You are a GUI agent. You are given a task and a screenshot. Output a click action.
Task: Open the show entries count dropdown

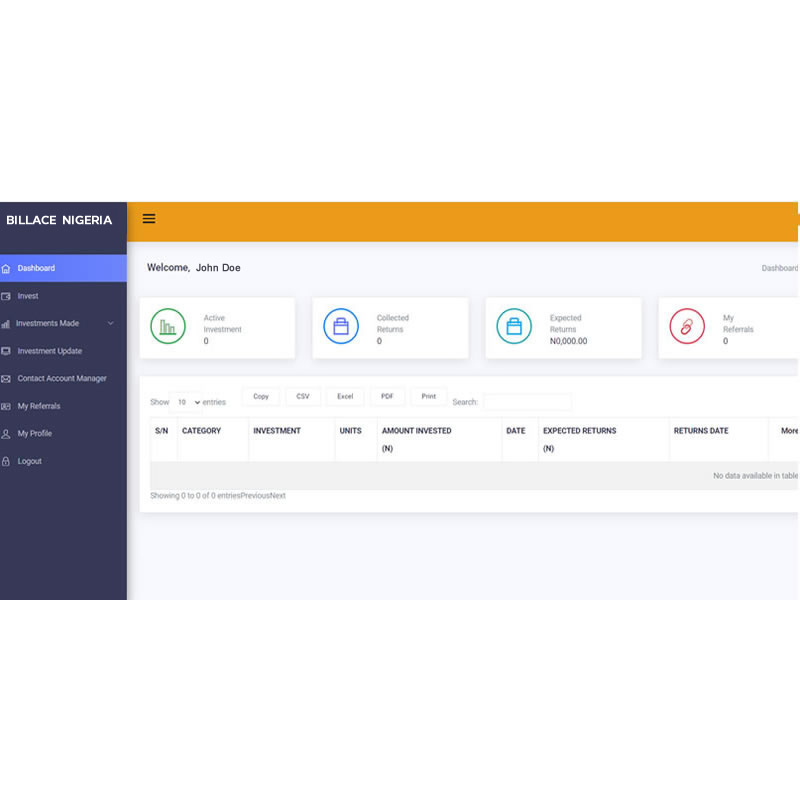point(186,403)
